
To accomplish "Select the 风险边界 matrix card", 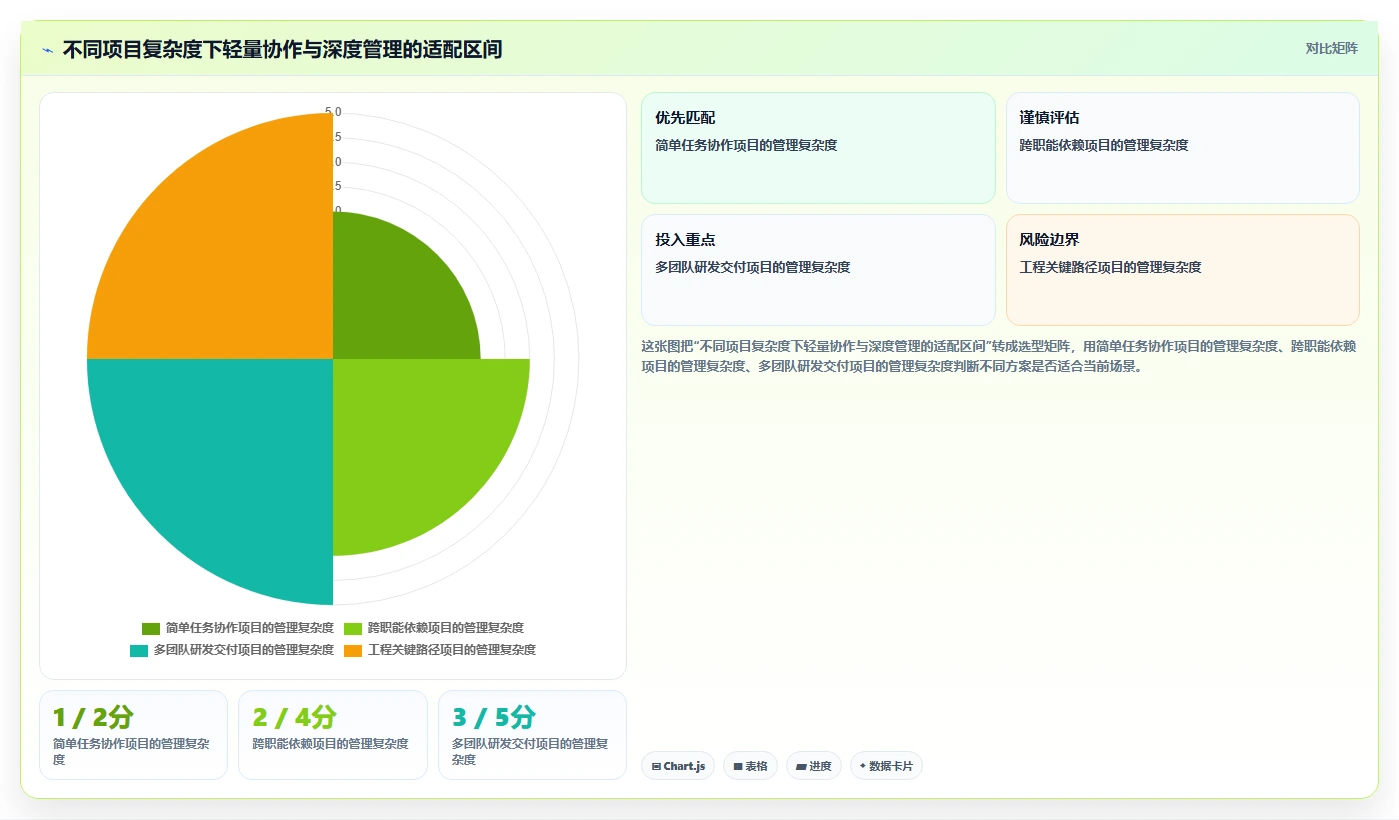I will (1183, 270).
